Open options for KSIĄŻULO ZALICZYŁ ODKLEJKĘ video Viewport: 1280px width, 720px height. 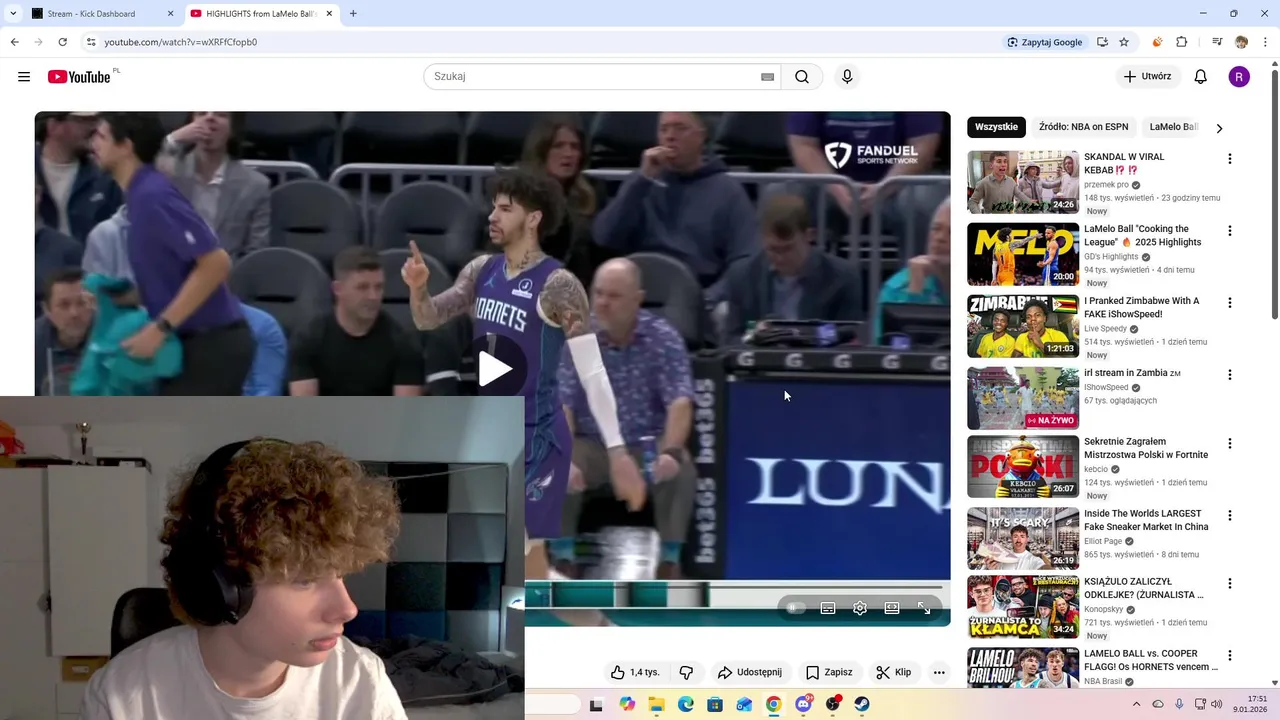click(x=1230, y=584)
